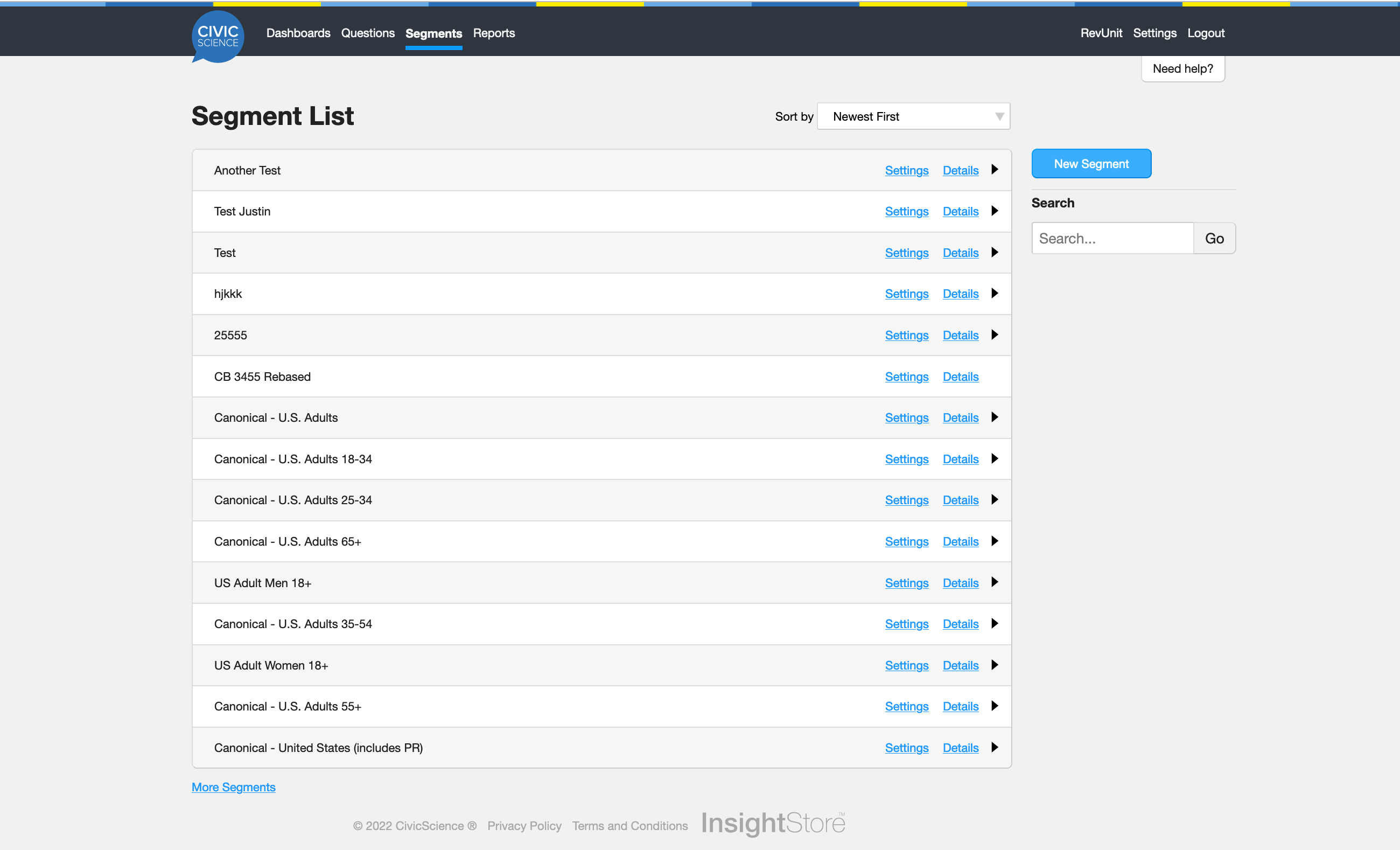Expand US Adult Men 18+ arrow
1400x850 pixels.
click(x=995, y=582)
